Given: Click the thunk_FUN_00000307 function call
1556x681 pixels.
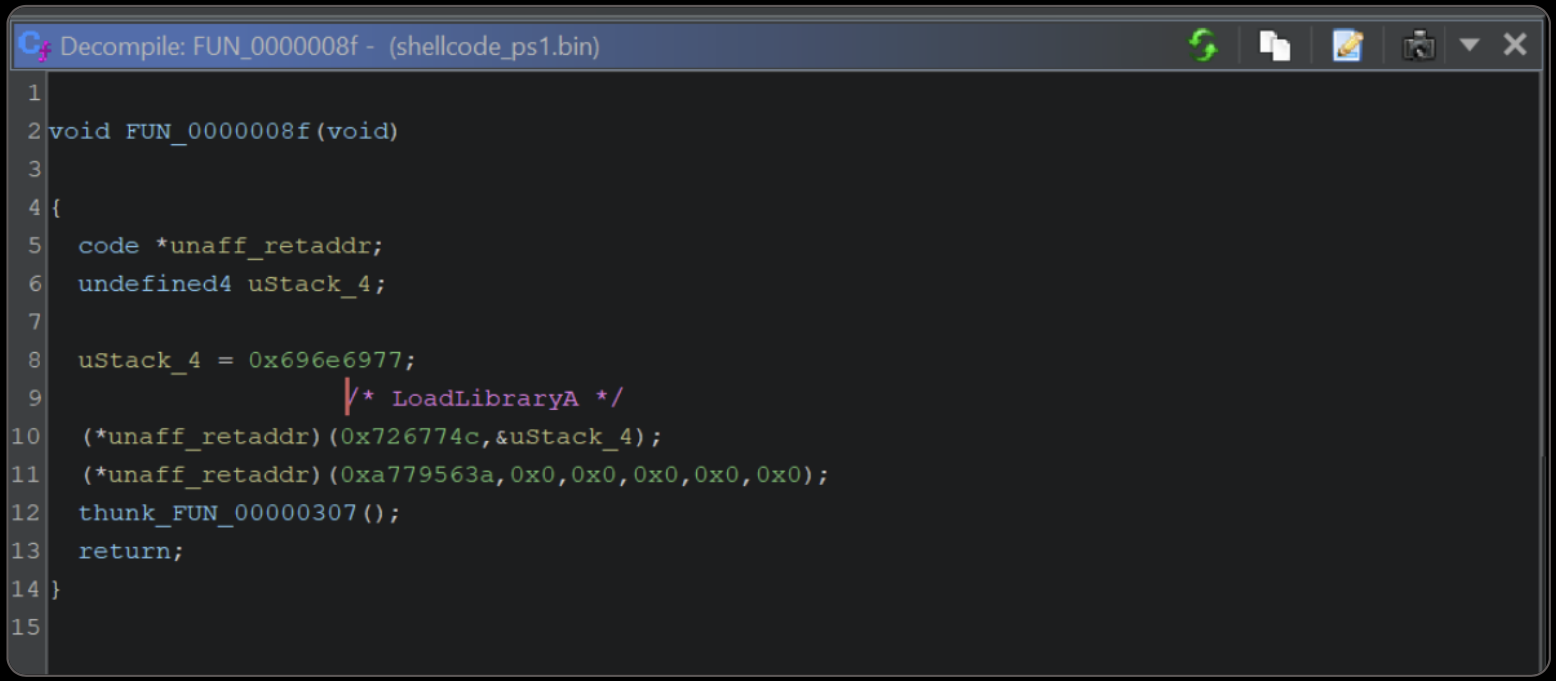Looking at the screenshot, I should (x=217, y=513).
